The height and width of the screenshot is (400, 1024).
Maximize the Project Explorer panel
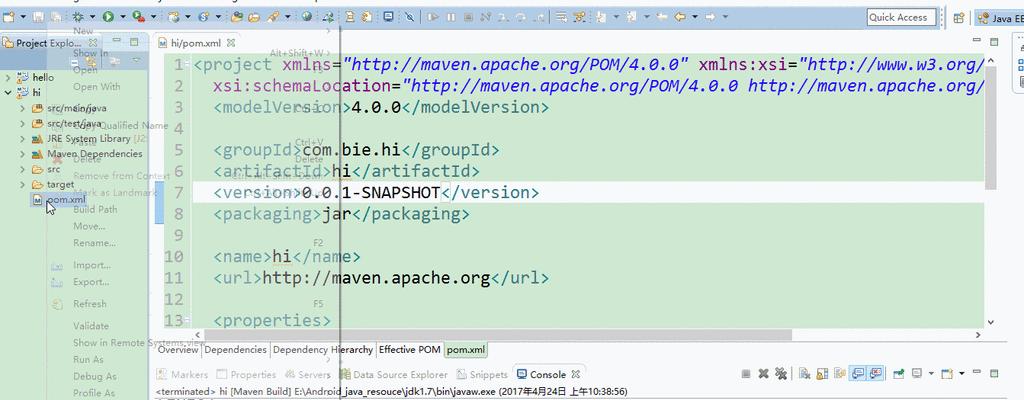[x=133, y=42]
